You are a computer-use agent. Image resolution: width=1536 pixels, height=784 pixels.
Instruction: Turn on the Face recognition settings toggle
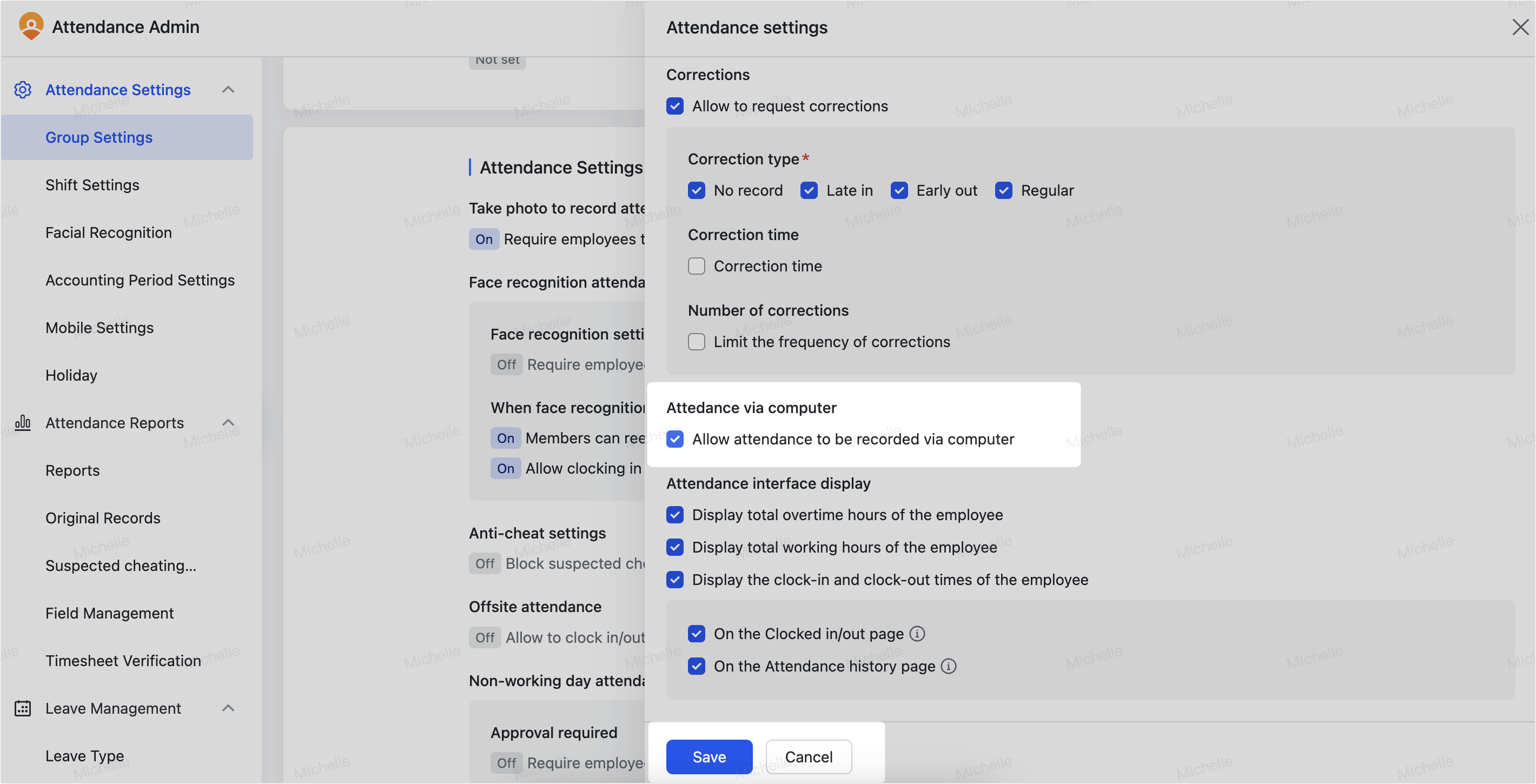506,364
